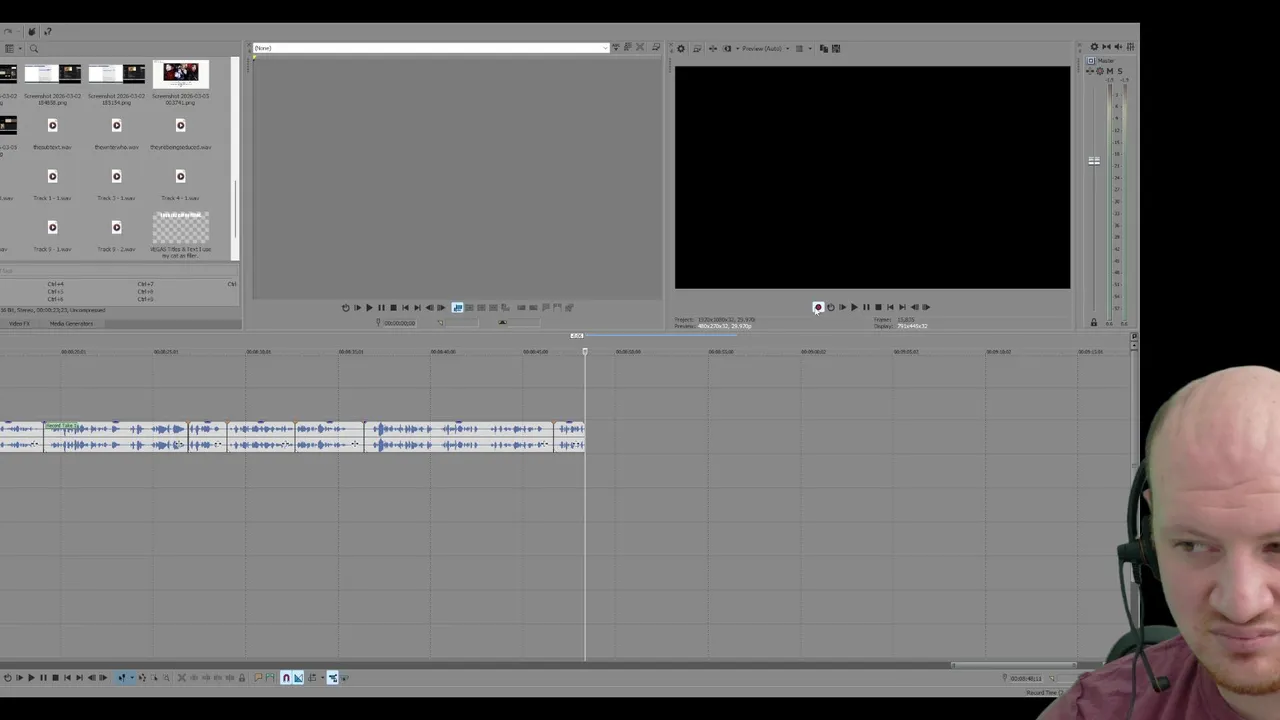Image resolution: width=1280 pixels, height=720 pixels.
Task: Copy preview snapshot to clipboard
Action: [x=824, y=48]
